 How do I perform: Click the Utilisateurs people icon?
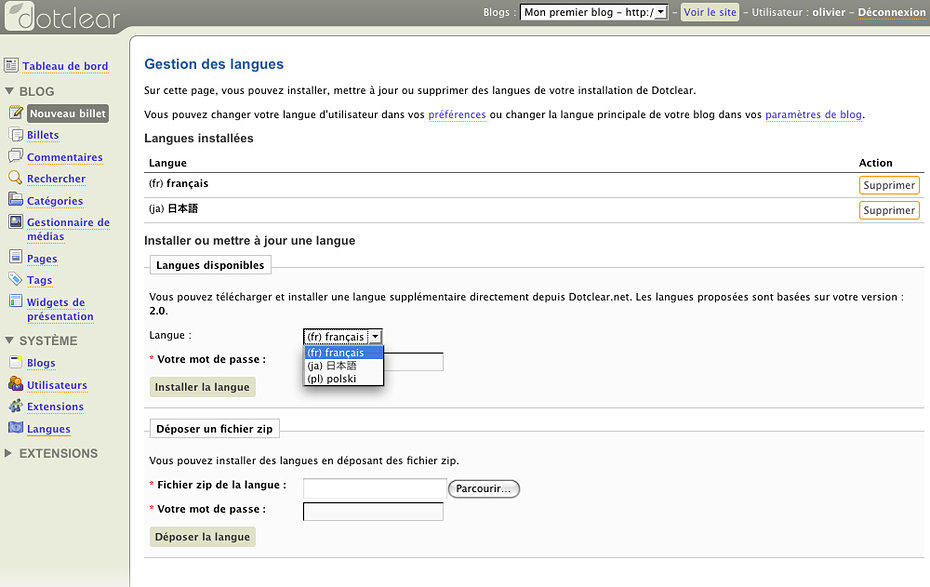(15, 384)
